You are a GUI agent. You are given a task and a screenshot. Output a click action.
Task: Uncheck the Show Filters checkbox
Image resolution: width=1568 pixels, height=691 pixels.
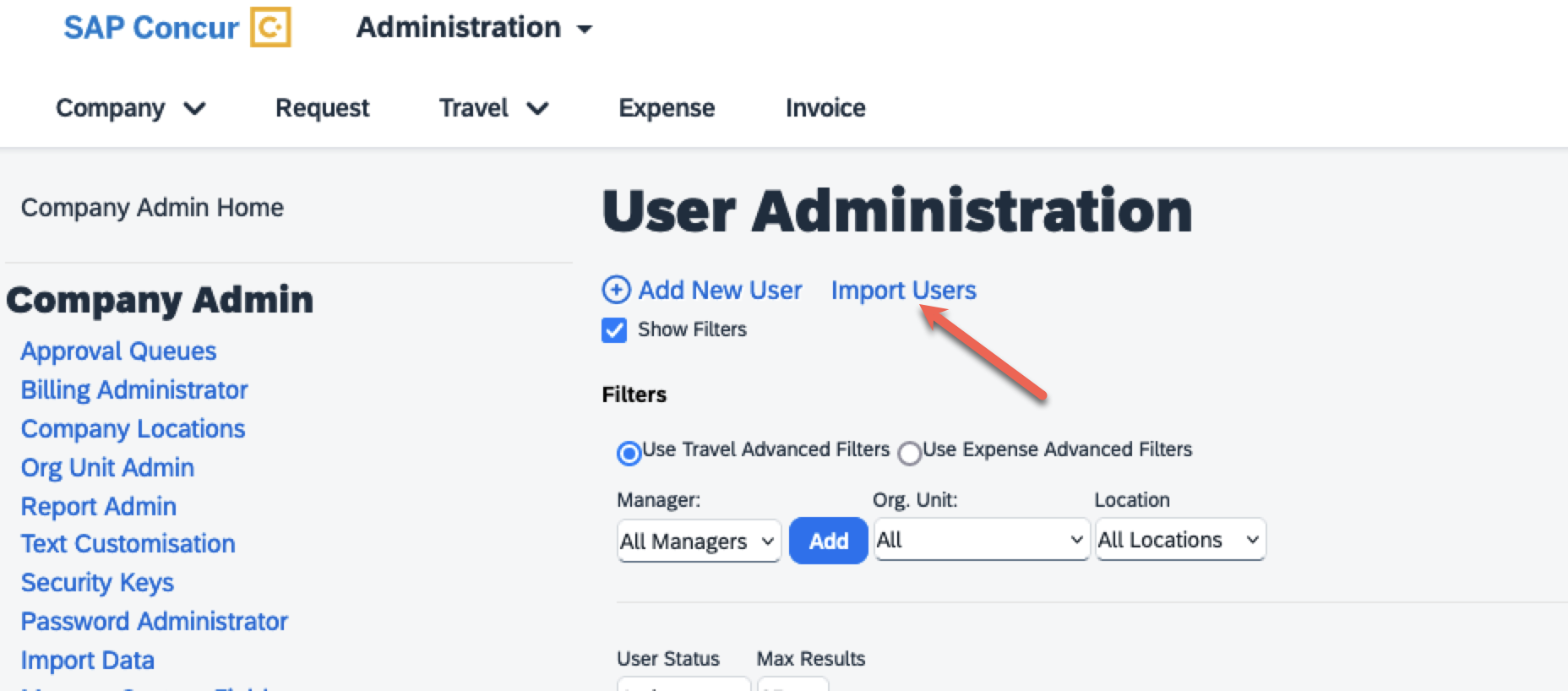(x=614, y=329)
